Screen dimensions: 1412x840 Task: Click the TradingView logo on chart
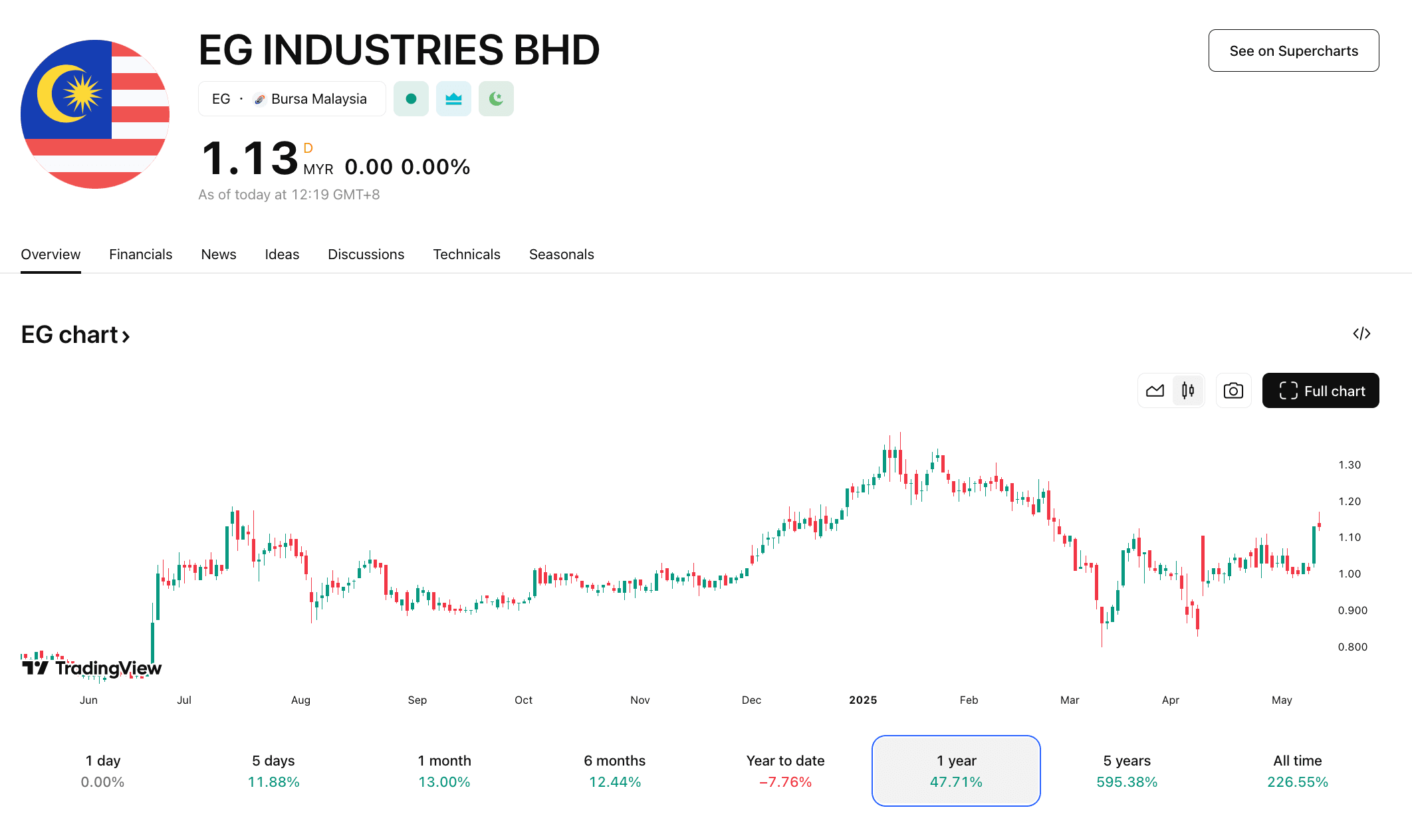[x=92, y=668]
